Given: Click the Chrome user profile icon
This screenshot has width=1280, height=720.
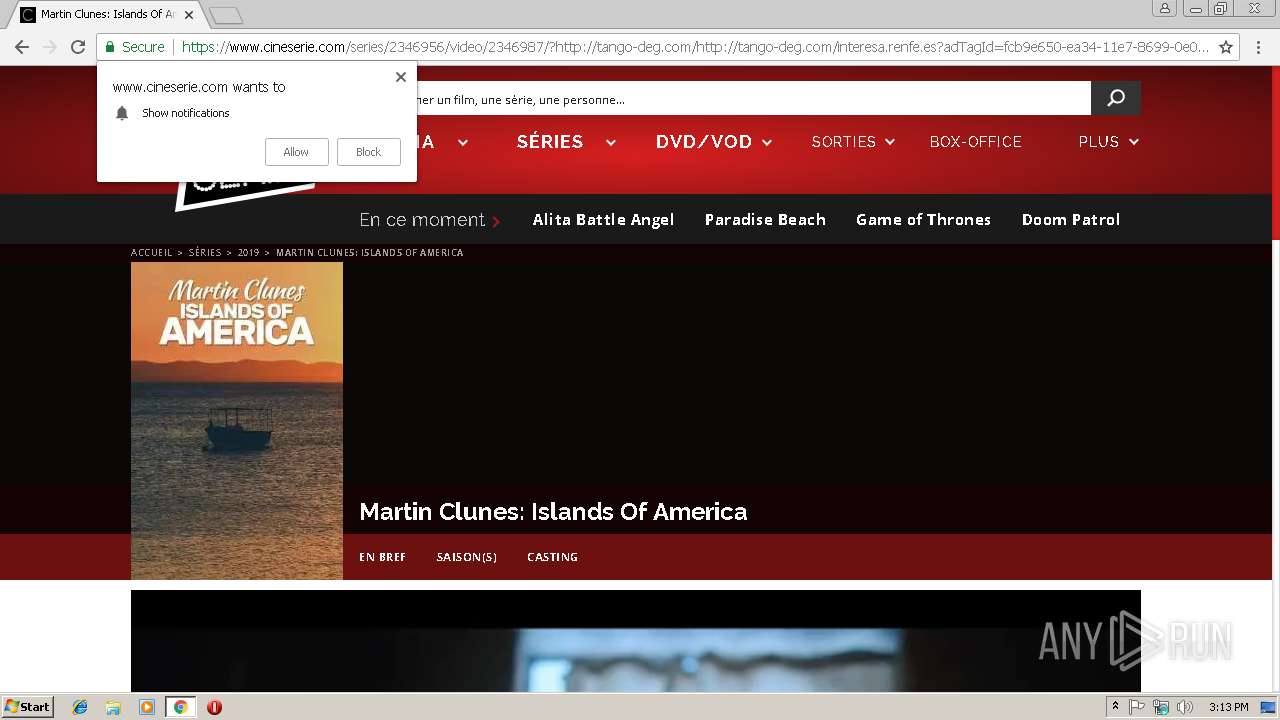Looking at the screenshot, I should pos(1165,9).
